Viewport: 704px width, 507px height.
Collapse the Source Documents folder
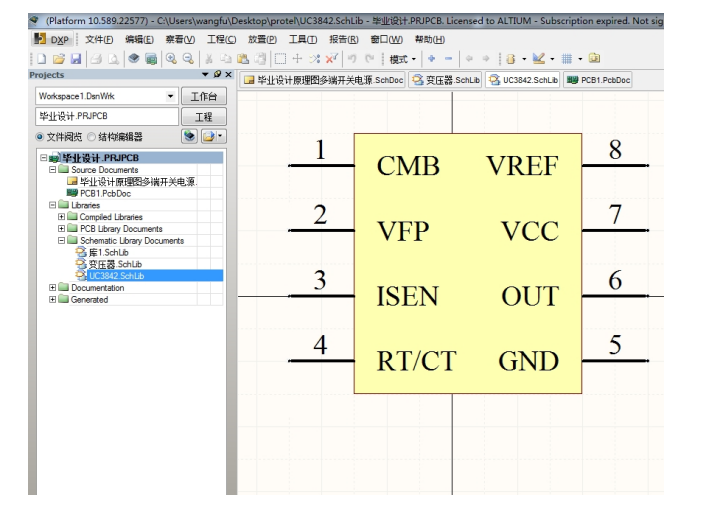(53, 170)
